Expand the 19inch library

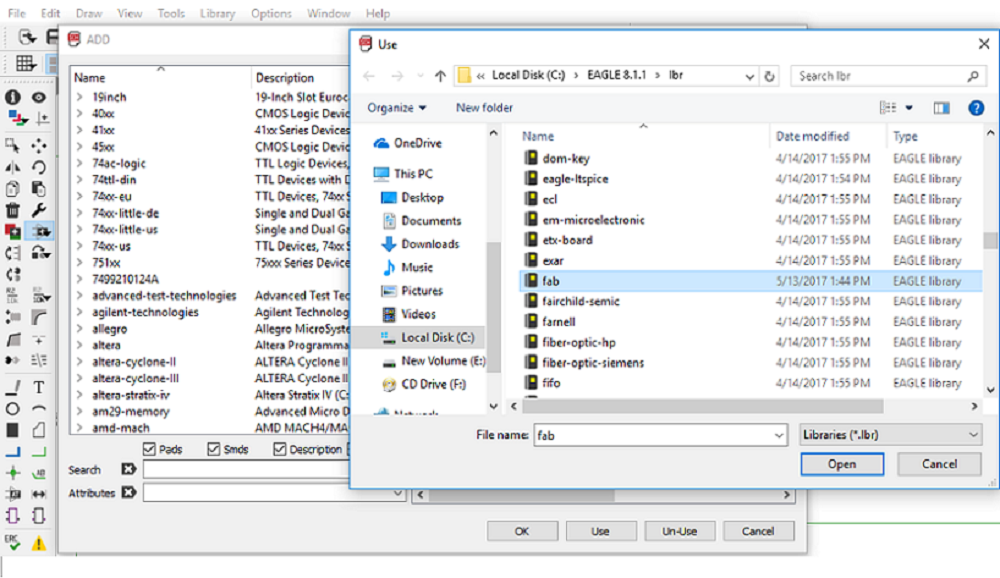coord(80,97)
